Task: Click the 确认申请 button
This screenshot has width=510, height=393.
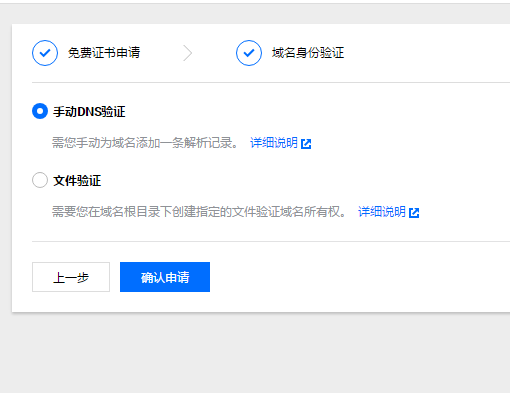Action: [165, 277]
